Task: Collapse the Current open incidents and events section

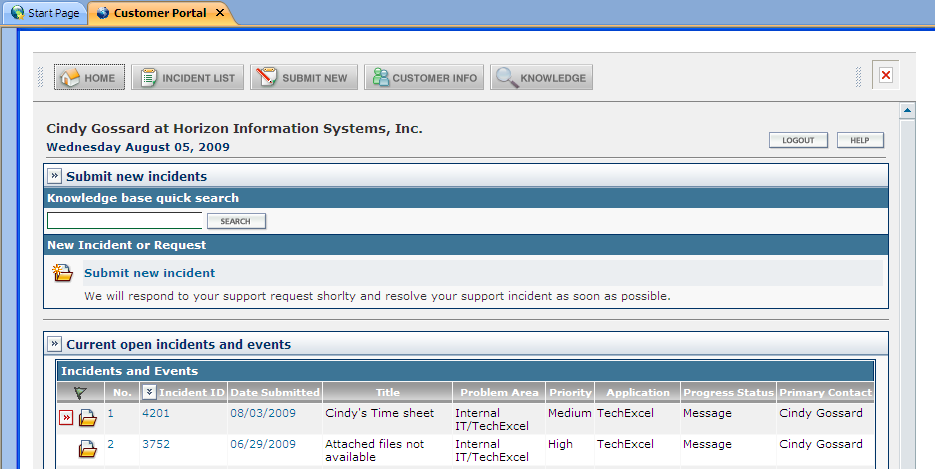Action: [55, 344]
